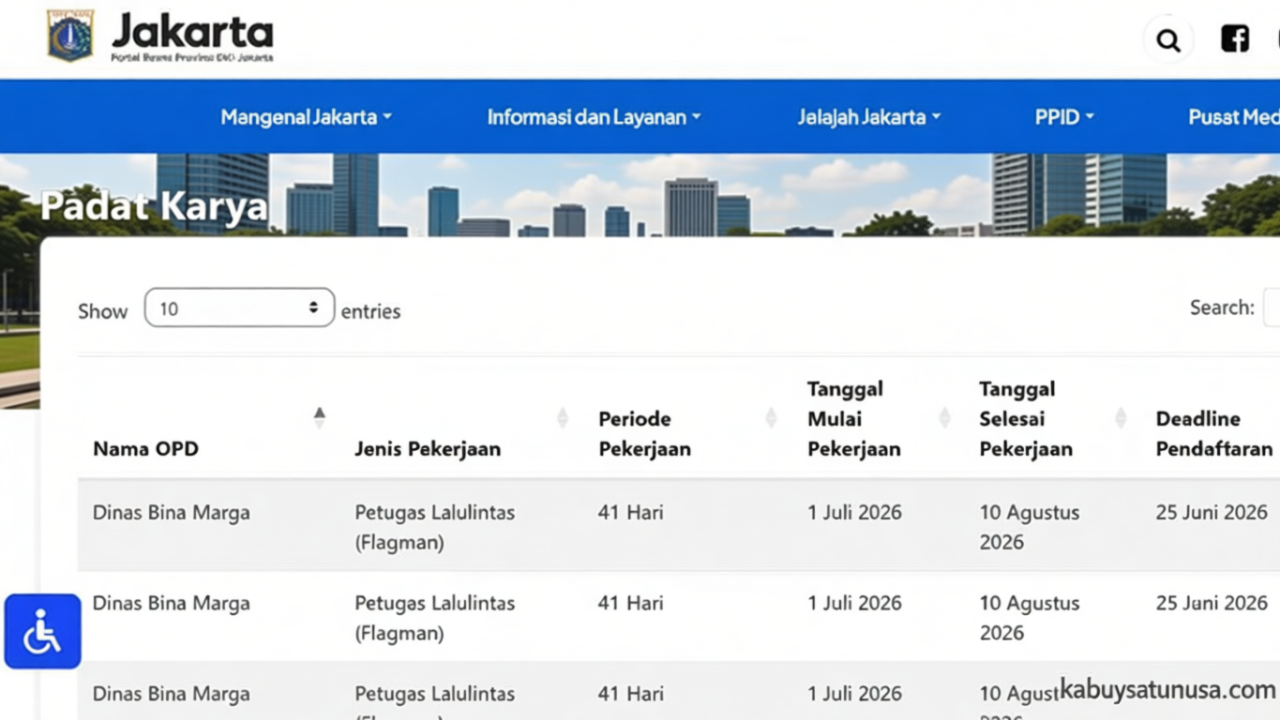Open Pusat Media menu item

1234,117
